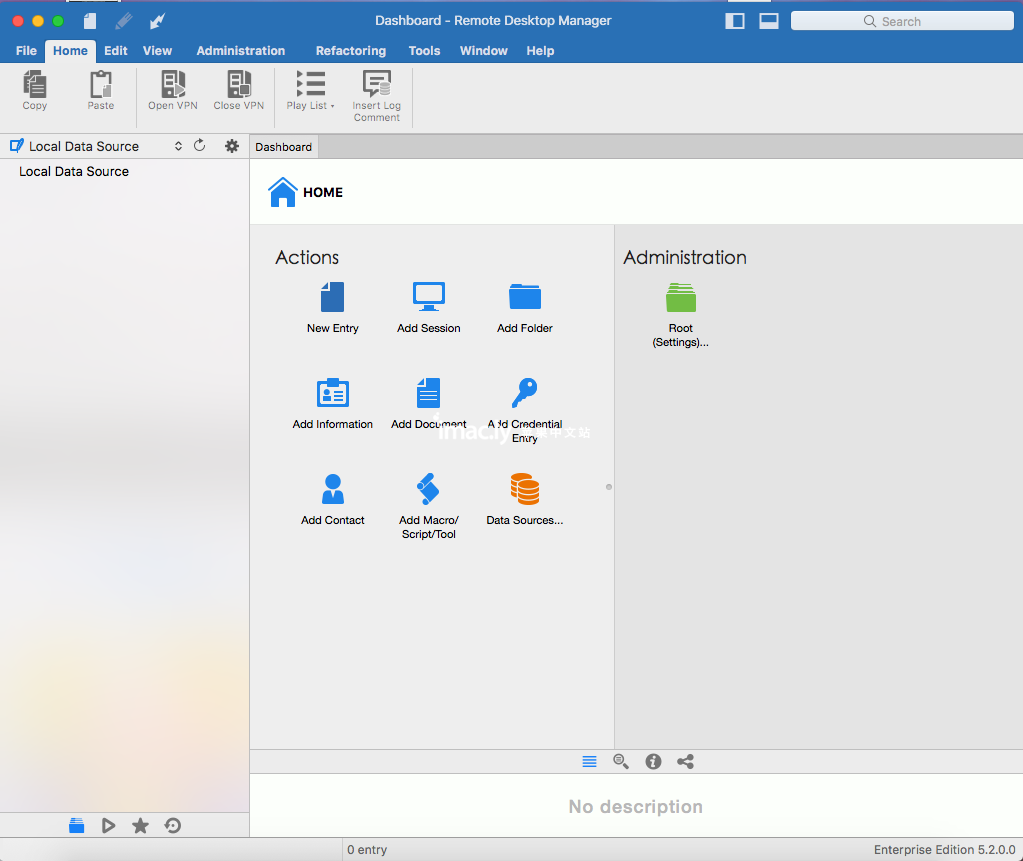Click the Add Document icon
This screenshot has height=861, width=1023.
(x=429, y=393)
